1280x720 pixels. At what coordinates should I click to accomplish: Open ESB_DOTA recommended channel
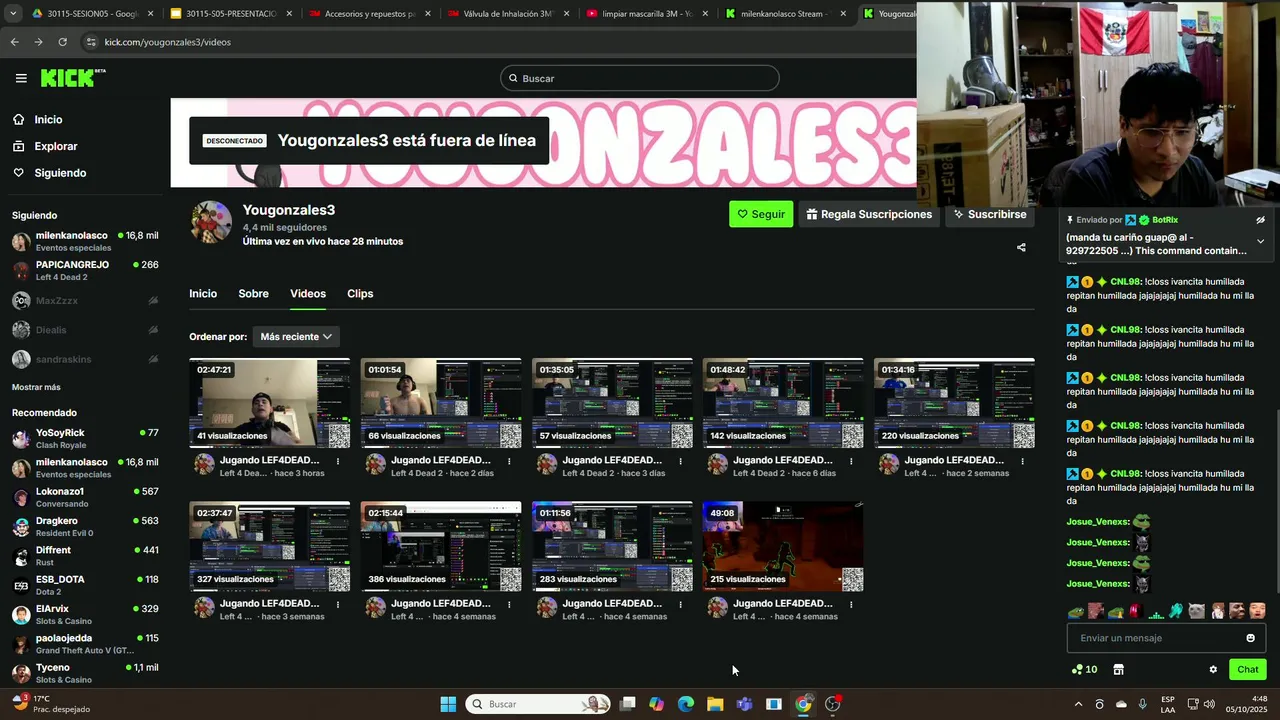tap(85, 585)
